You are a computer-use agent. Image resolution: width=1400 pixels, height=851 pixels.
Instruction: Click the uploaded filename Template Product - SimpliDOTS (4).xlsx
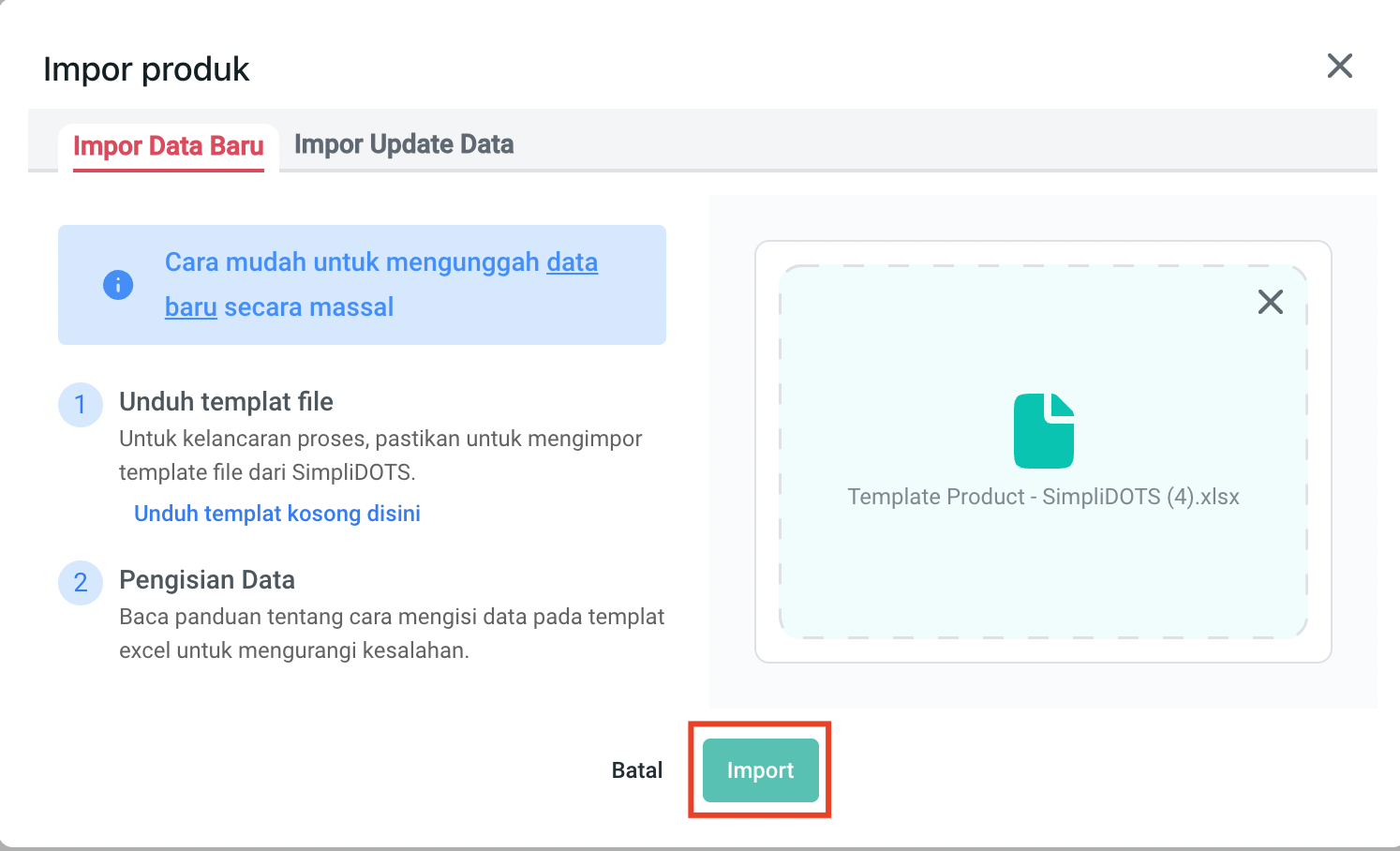(1043, 497)
